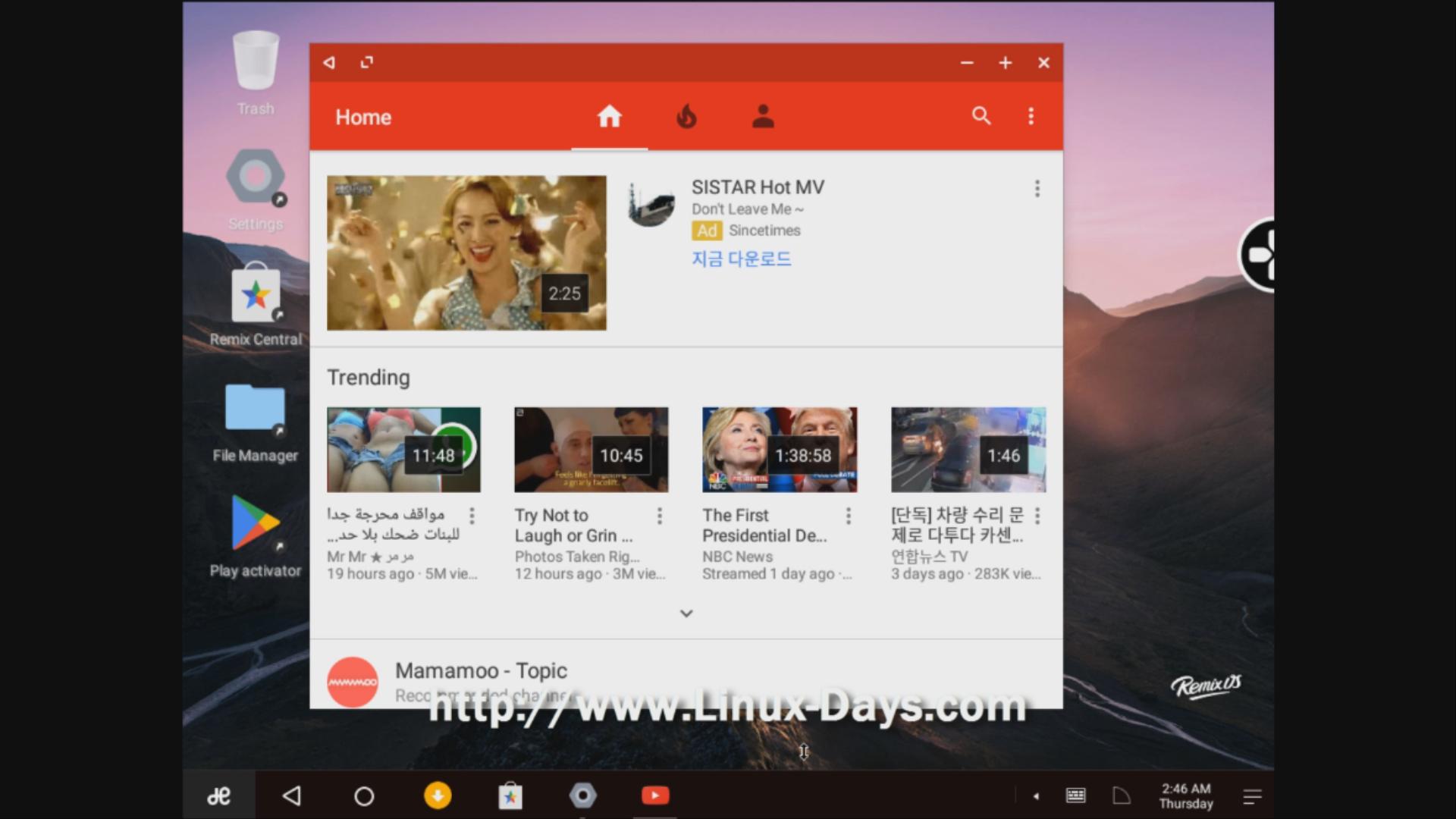Open options for Try Not to Laugh video
The width and height of the screenshot is (1456, 819).
pos(660,516)
